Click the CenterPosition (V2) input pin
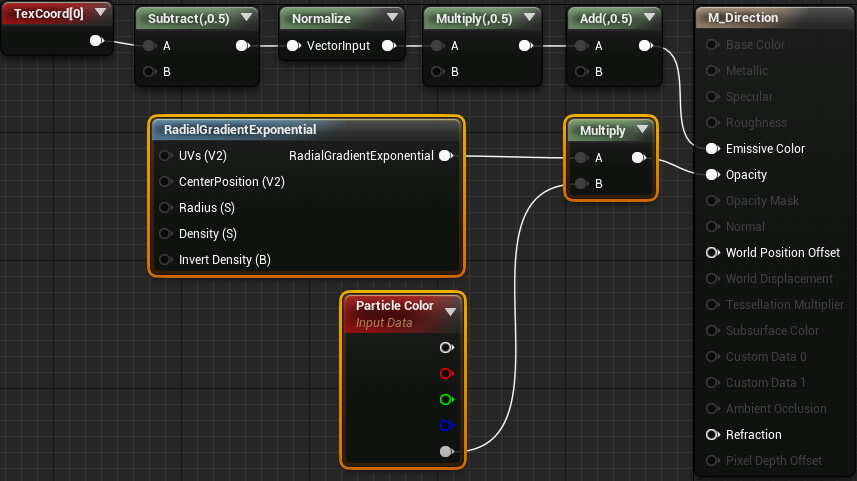This screenshot has width=857, height=481. click(165, 181)
